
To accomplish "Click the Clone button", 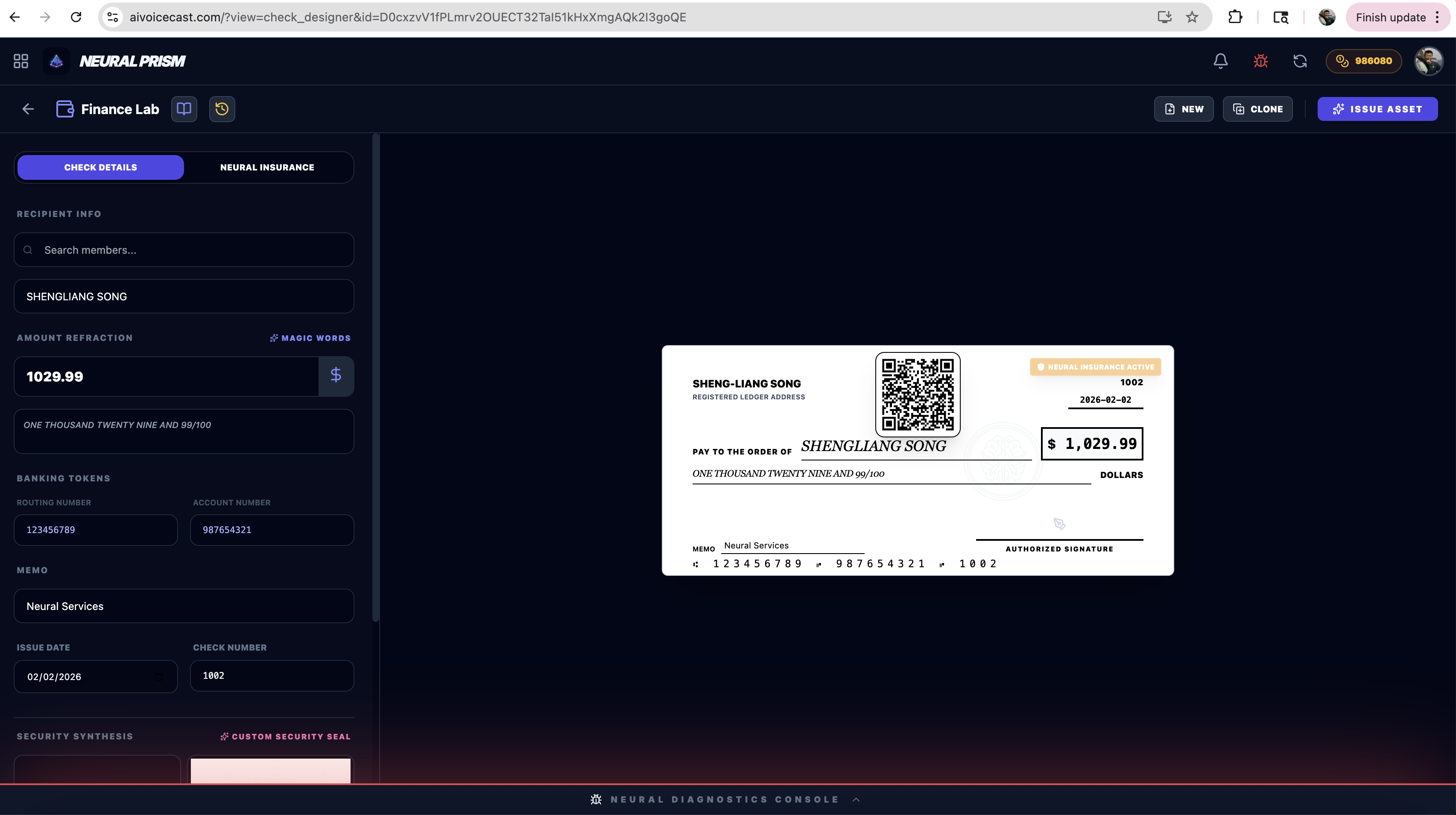I will tap(1257, 109).
